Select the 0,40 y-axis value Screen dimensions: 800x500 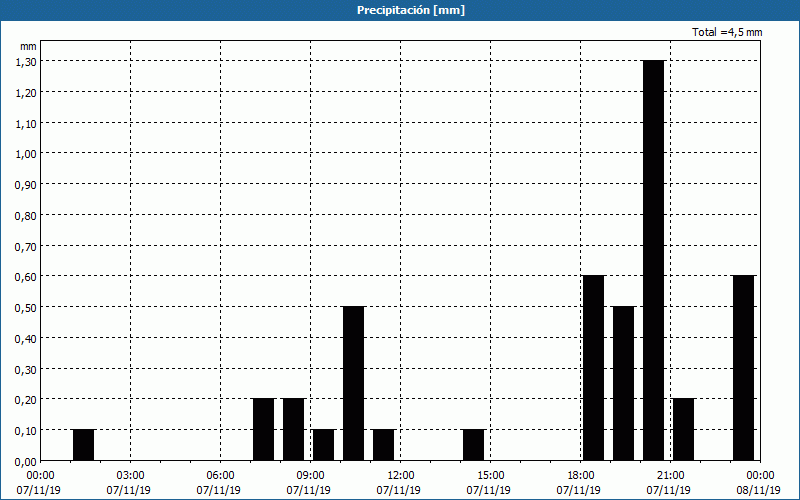[26, 338]
